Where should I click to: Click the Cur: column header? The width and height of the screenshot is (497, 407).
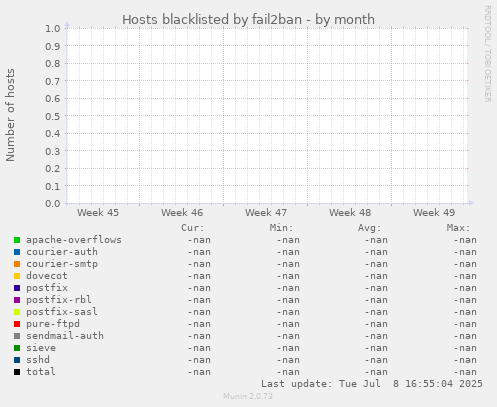click(193, 228)
